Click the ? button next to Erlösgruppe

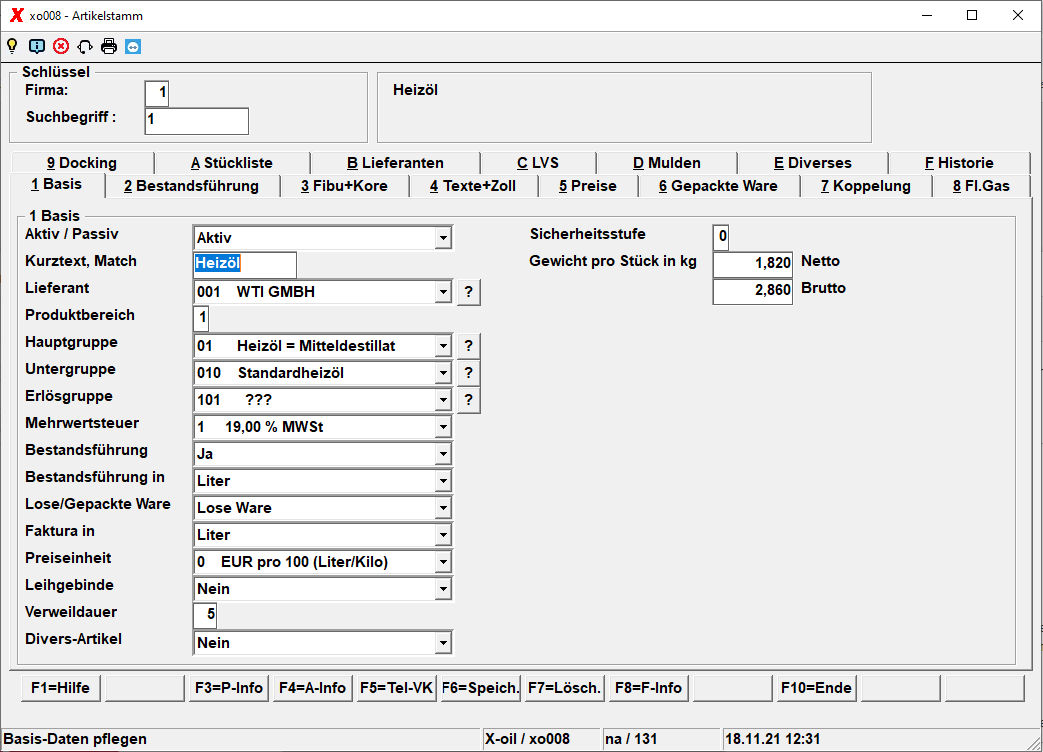coord(469,400)
